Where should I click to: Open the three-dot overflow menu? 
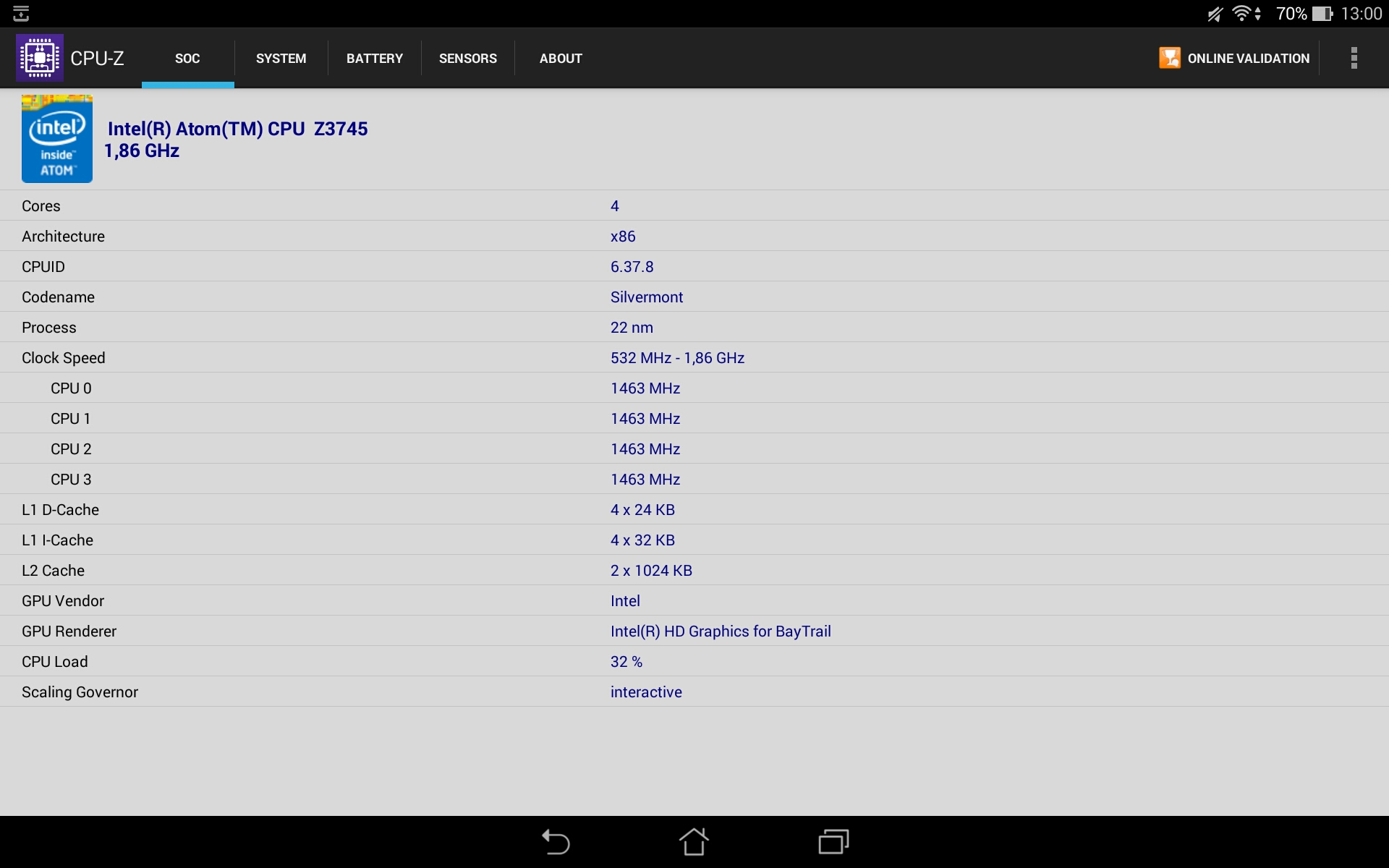pos(1354,58)
